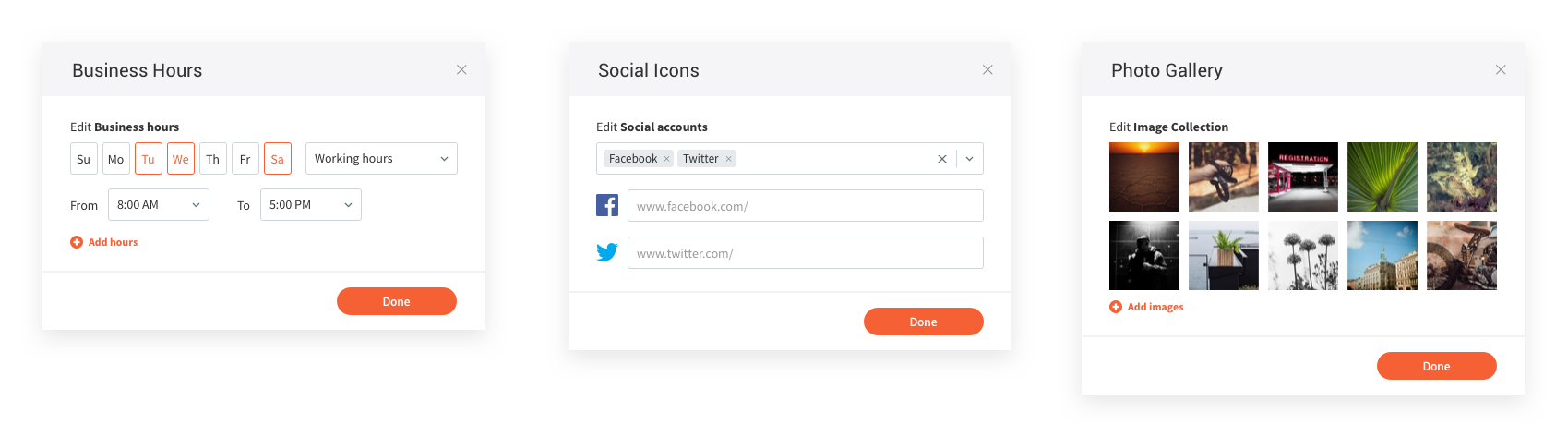
Task: Remove the Facebook tag from social accounts
Action: [666, 159]
